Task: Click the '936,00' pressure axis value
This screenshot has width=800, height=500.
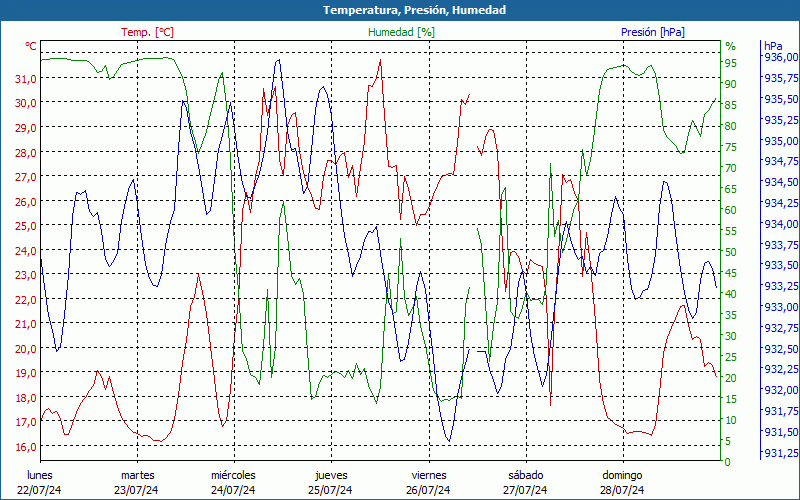Action: [780, 57]
